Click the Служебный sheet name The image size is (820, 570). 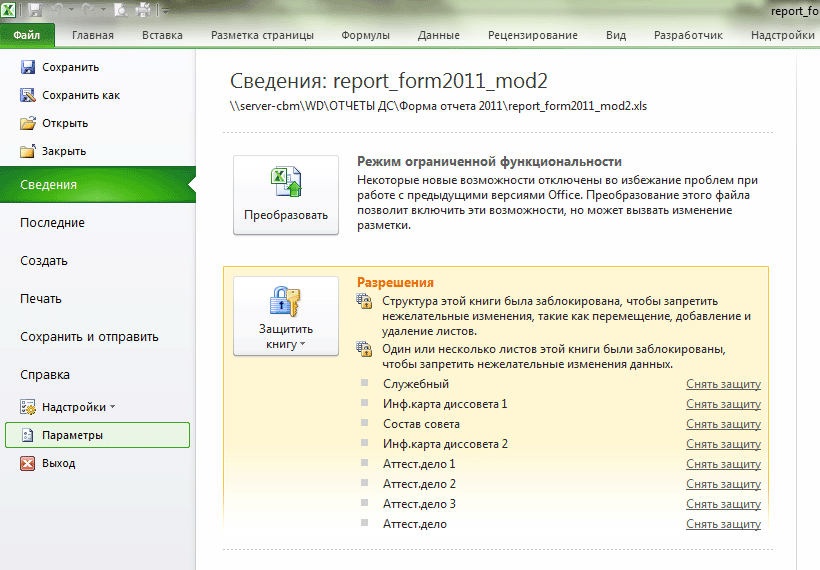click(416, 384)
